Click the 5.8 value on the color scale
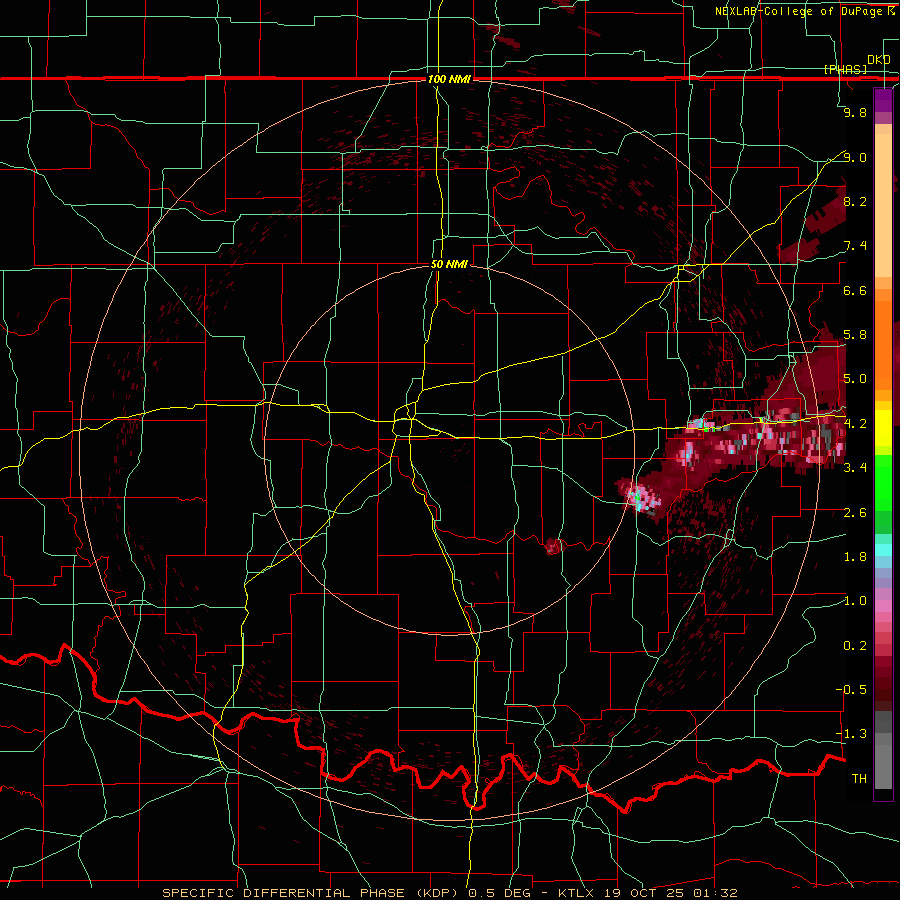Viewport: 900px width, 900px height. pyautogui.click(x=855, y=335)
